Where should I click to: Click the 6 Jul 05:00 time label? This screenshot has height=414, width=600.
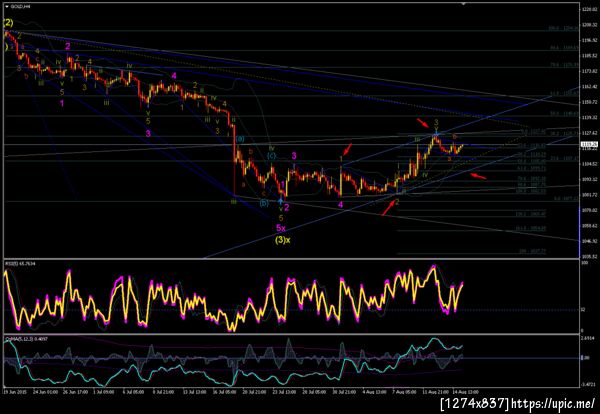(134, 392)
